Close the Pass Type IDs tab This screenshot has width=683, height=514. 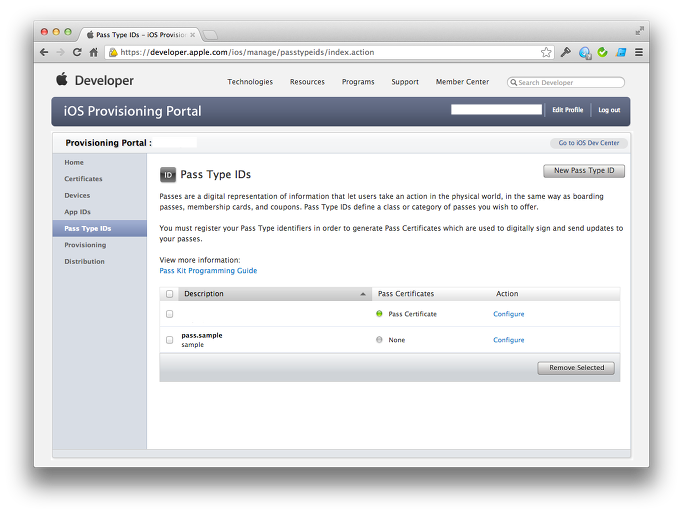pyautogui.click(x=193, y=35)
